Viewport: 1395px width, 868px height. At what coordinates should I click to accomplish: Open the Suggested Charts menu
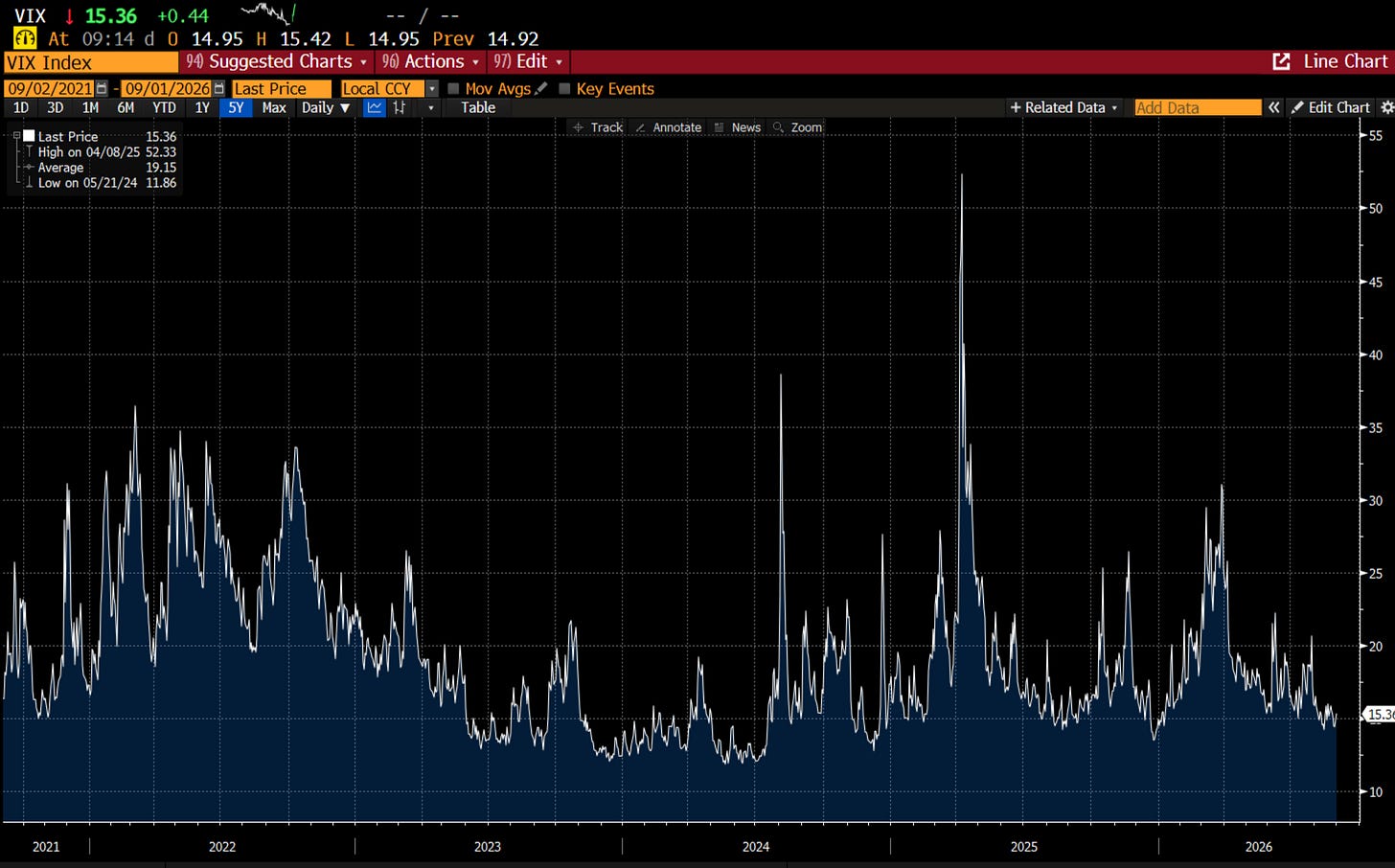click(x=276, y=61)
